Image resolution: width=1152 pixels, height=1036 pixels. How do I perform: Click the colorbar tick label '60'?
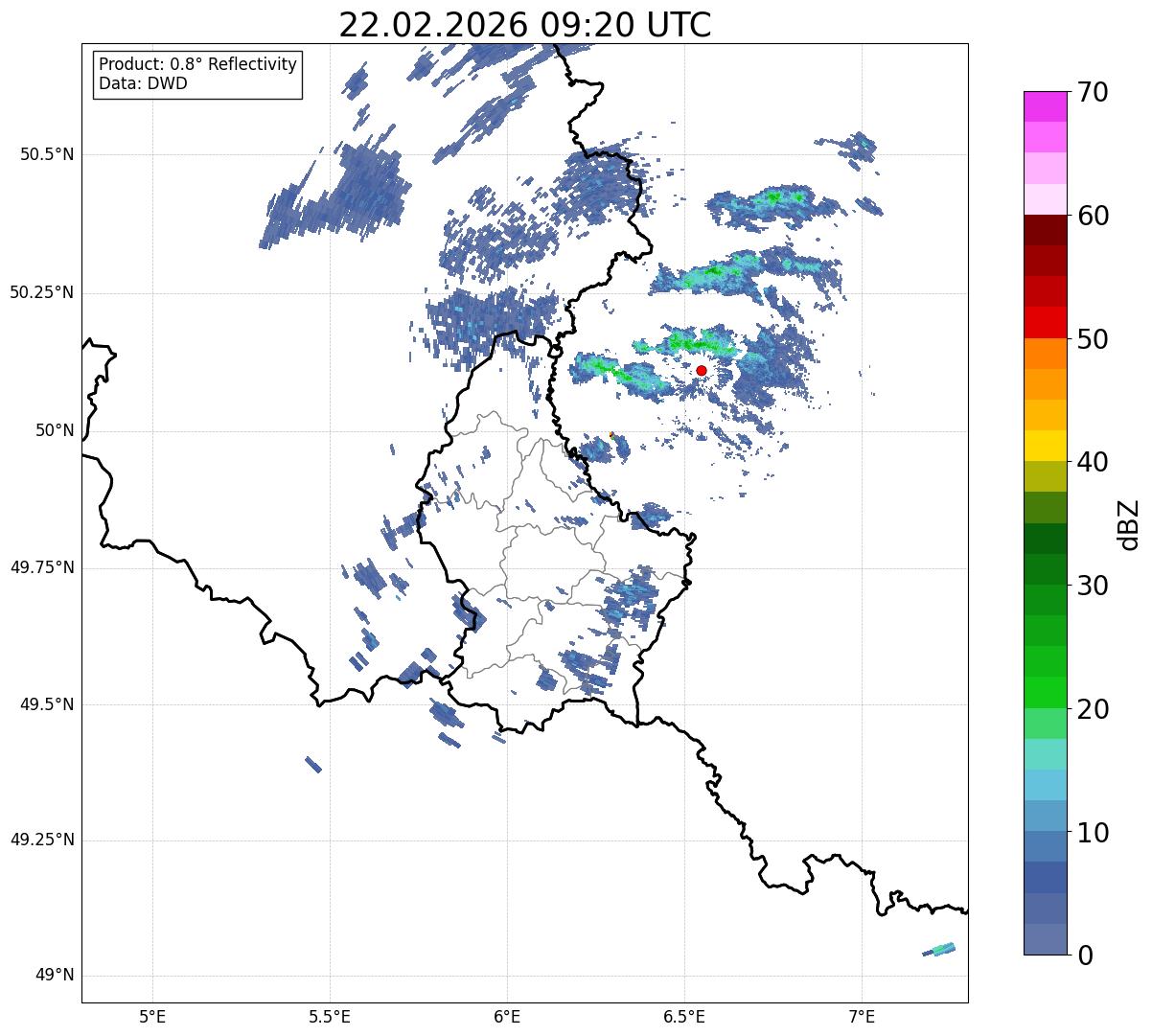point(1093,216)
